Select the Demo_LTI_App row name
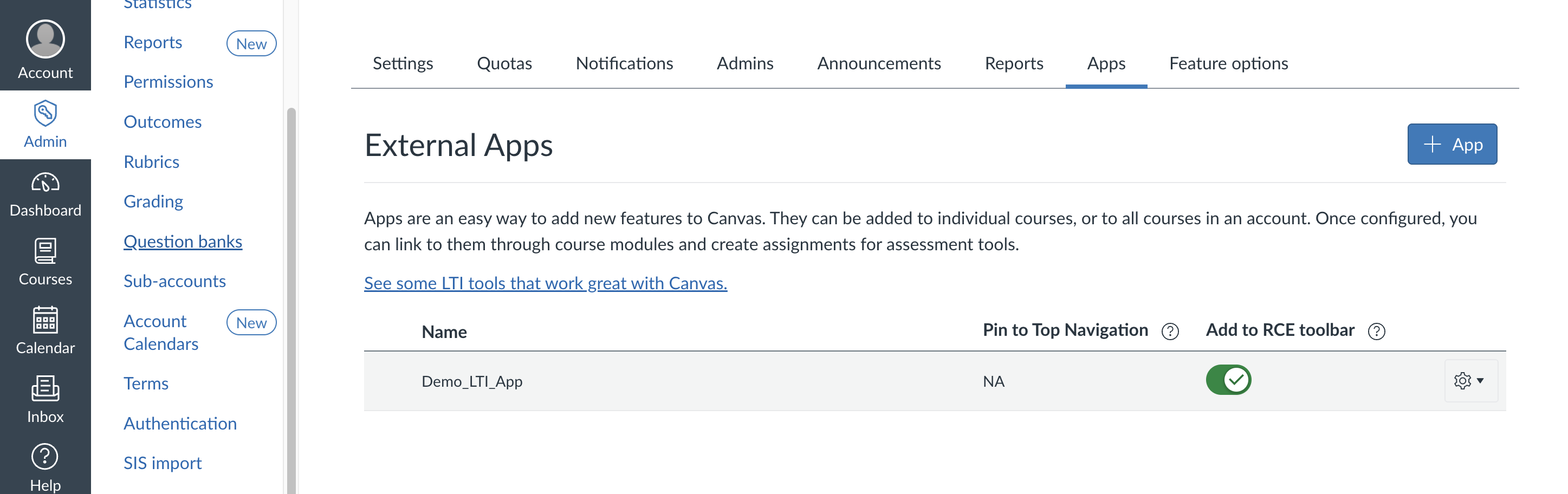The width and height of the screenshot is (1568, 494). (x=472, y=381)
